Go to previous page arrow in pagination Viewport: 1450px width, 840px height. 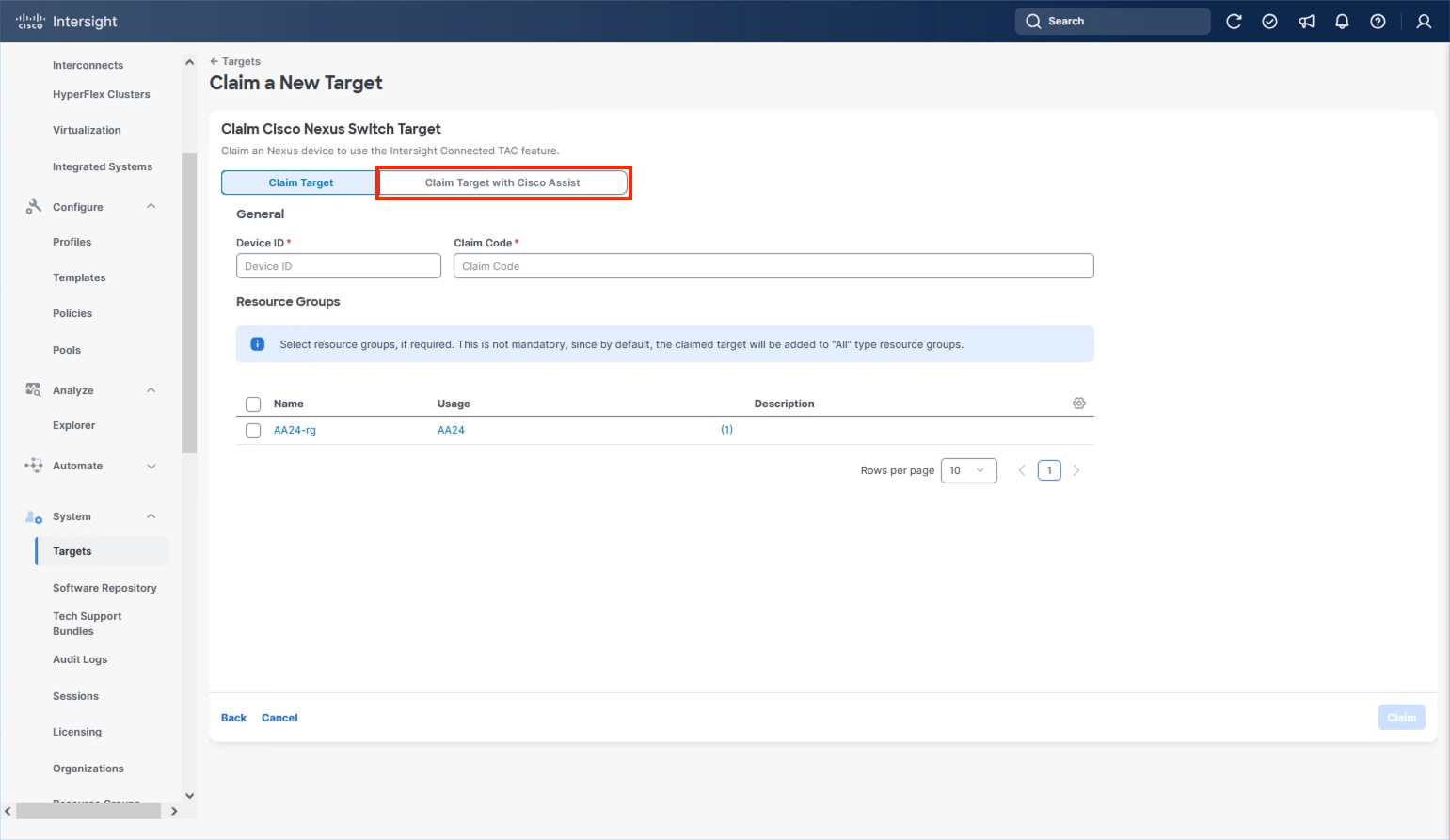point(1022,470)
